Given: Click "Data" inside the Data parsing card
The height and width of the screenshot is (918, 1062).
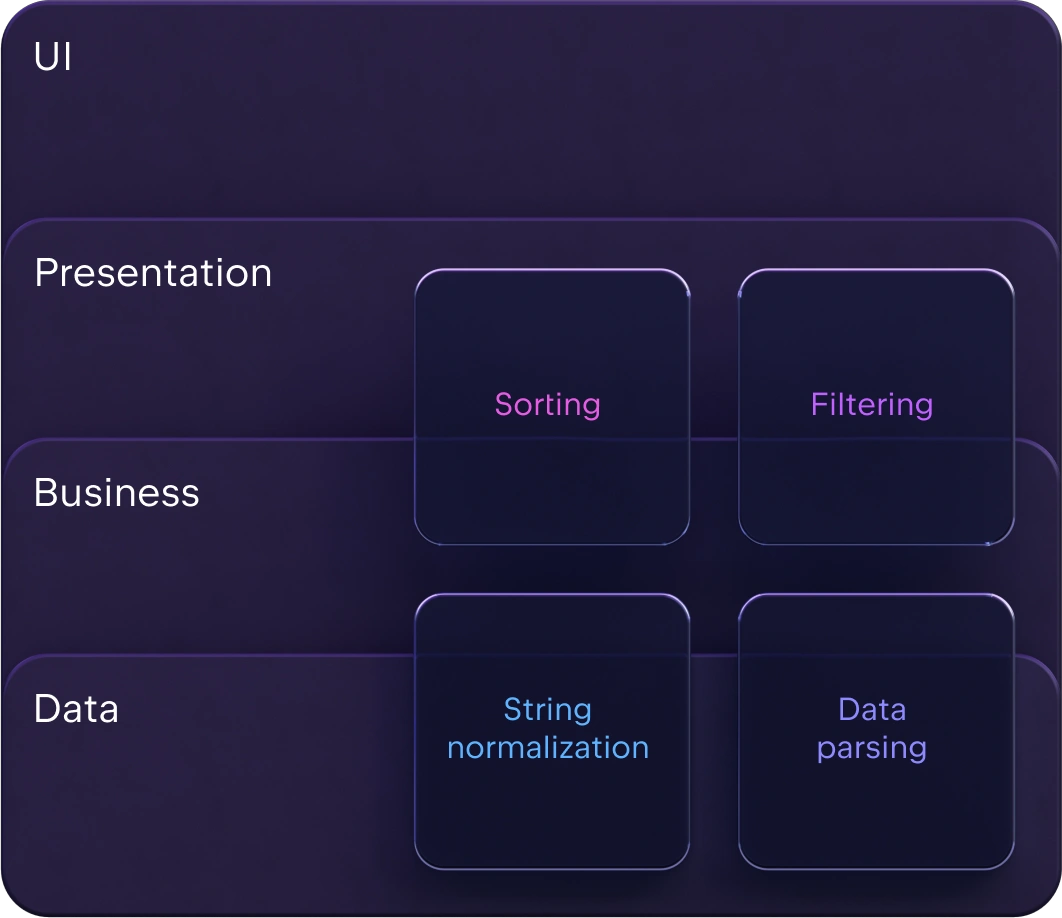Looking at the screenshot, I should pos(872,710).
